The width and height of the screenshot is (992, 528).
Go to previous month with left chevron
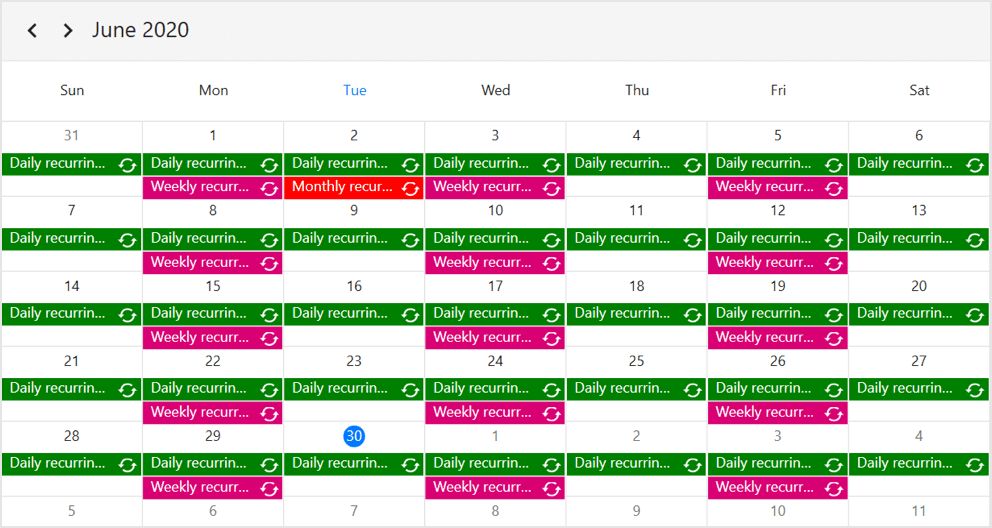(x=32, y=30)
